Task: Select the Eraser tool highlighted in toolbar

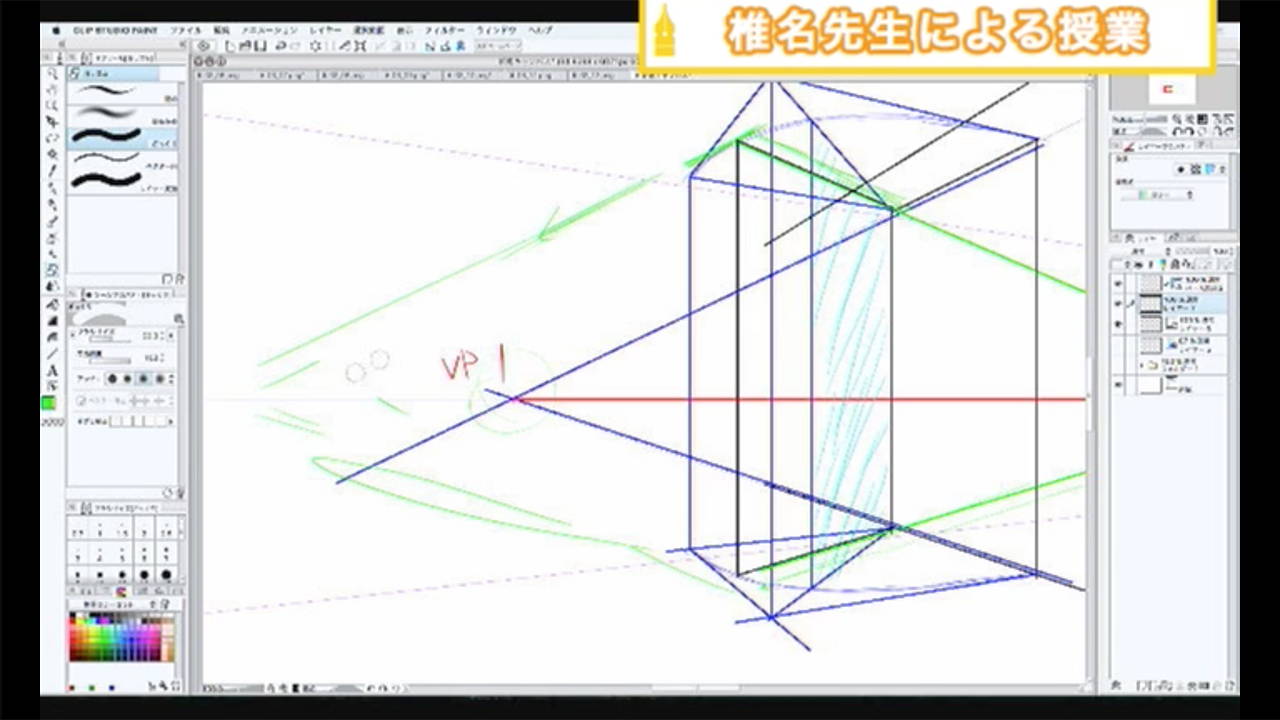Action: pyautogui.click(x=52, y=270)
